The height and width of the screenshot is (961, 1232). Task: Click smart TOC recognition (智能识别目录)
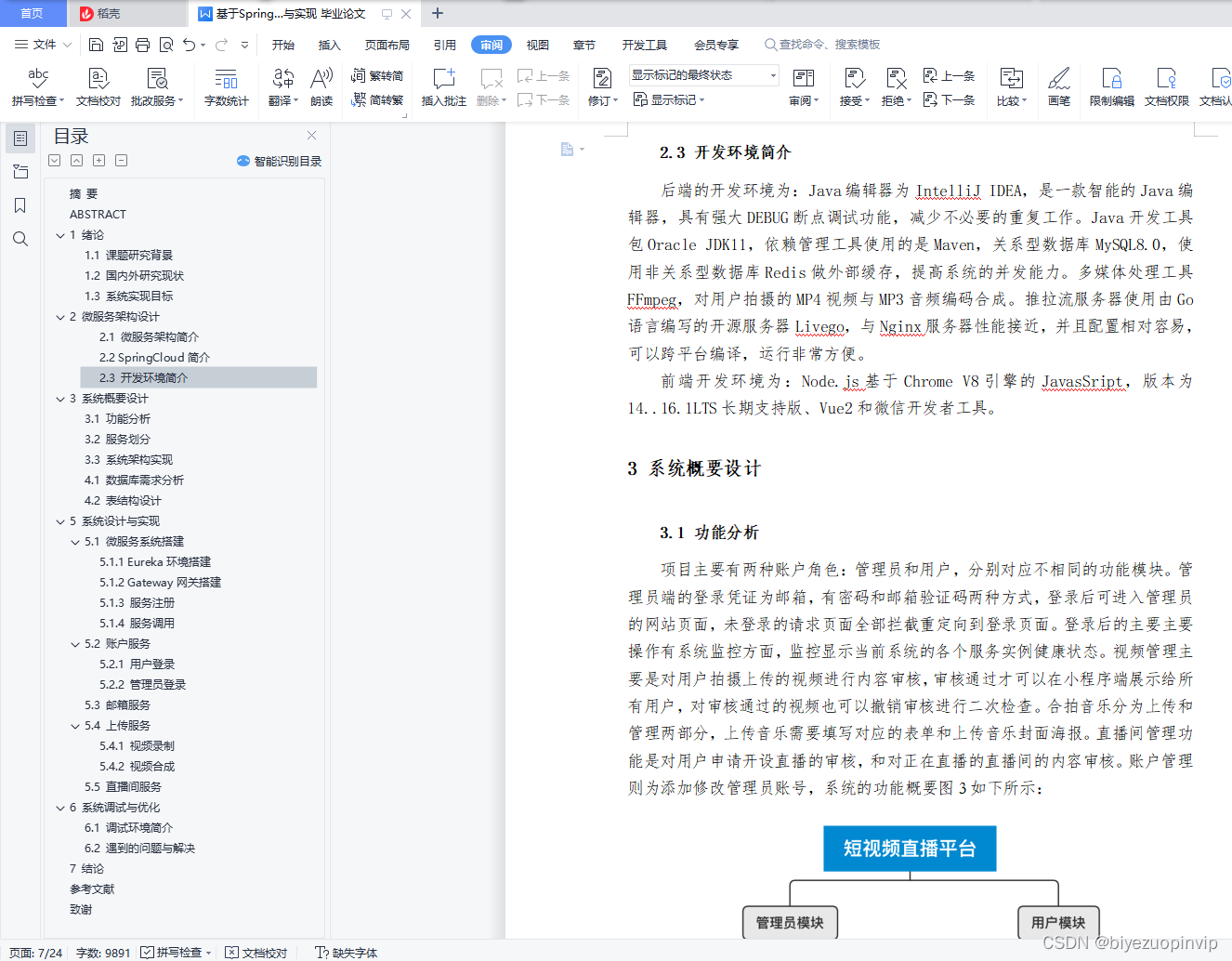click(280, 161)
